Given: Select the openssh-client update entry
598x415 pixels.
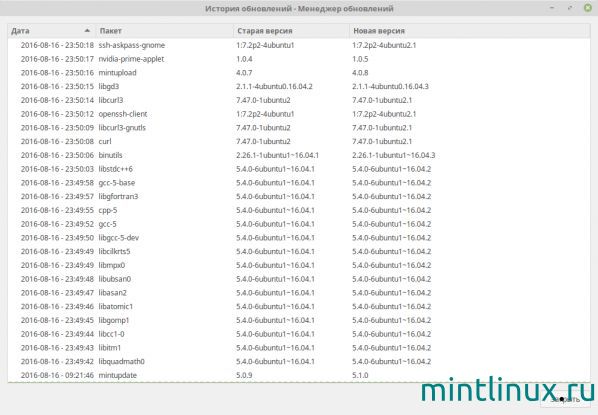Looking at the screenshot, I should click(299, 114).
